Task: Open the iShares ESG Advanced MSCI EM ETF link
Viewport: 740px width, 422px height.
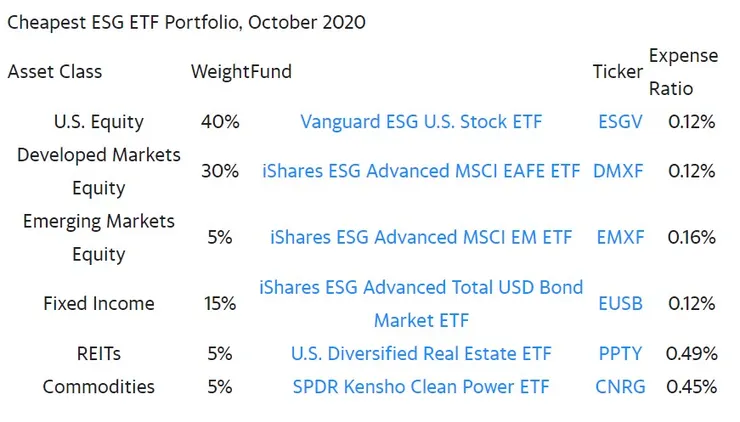Action: pyautogui.click(x=421, y=237)
